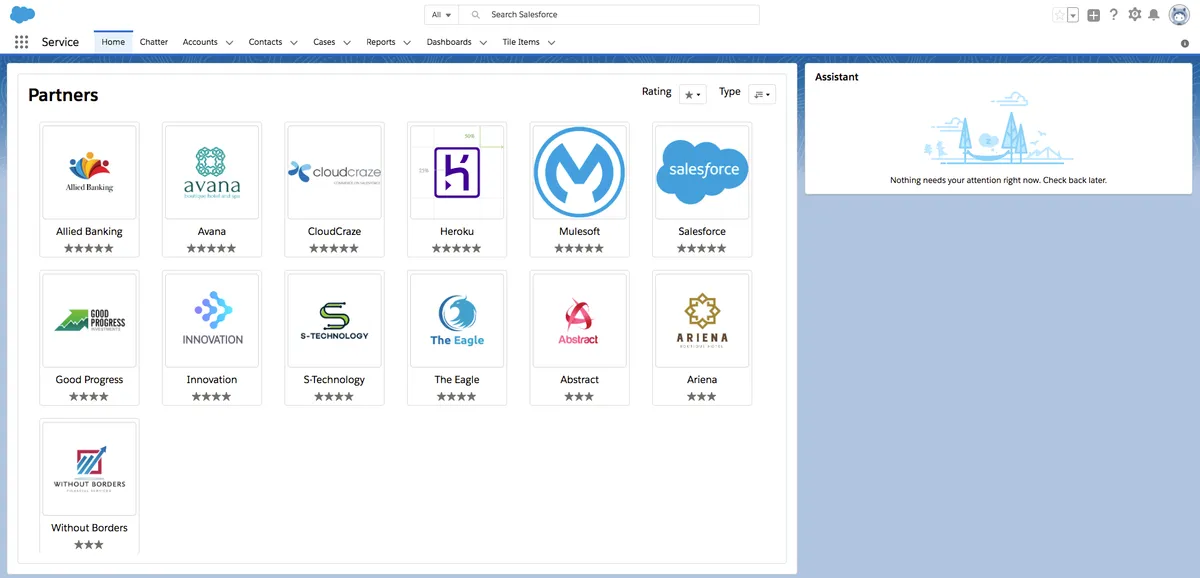Open the user profile avatar

point(1179,15)
